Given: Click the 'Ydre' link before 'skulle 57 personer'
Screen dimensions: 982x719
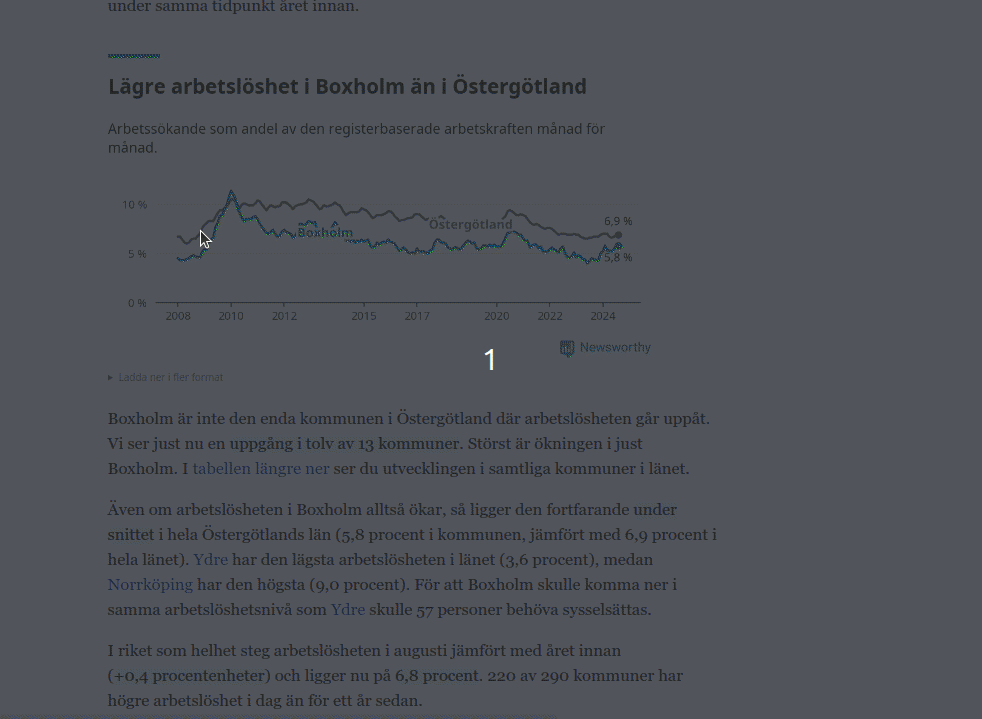Looking at the screenshot, I should click(348, 610).
